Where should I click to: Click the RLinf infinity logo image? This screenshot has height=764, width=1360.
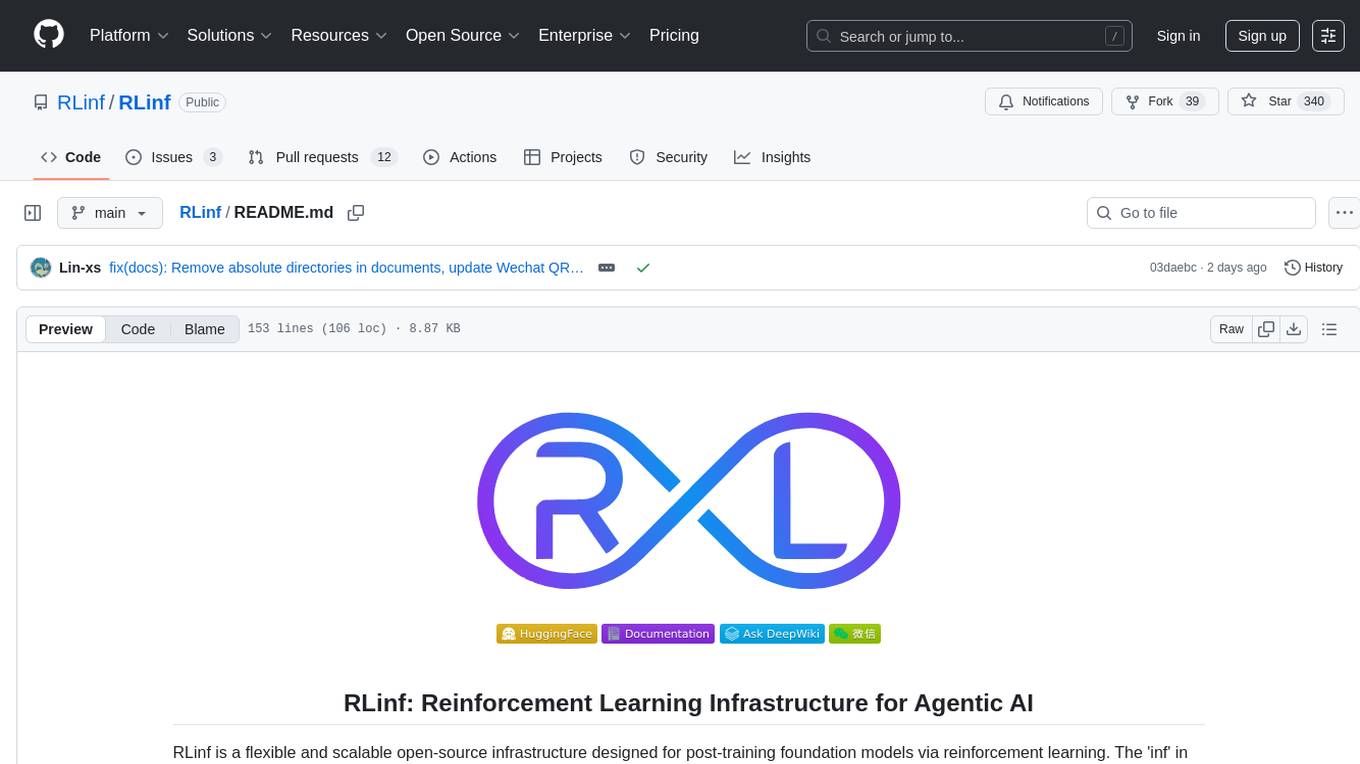[x=689, y=500]
